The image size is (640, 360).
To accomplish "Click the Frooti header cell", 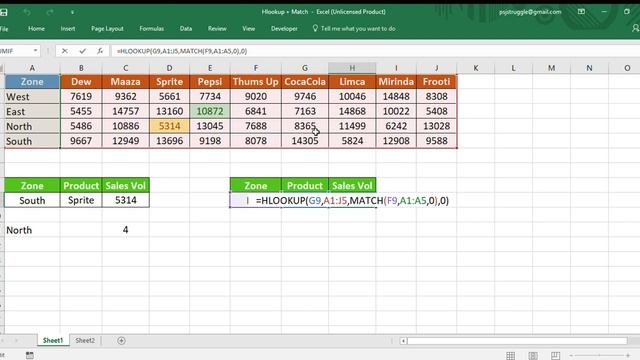I will [436, 82].
